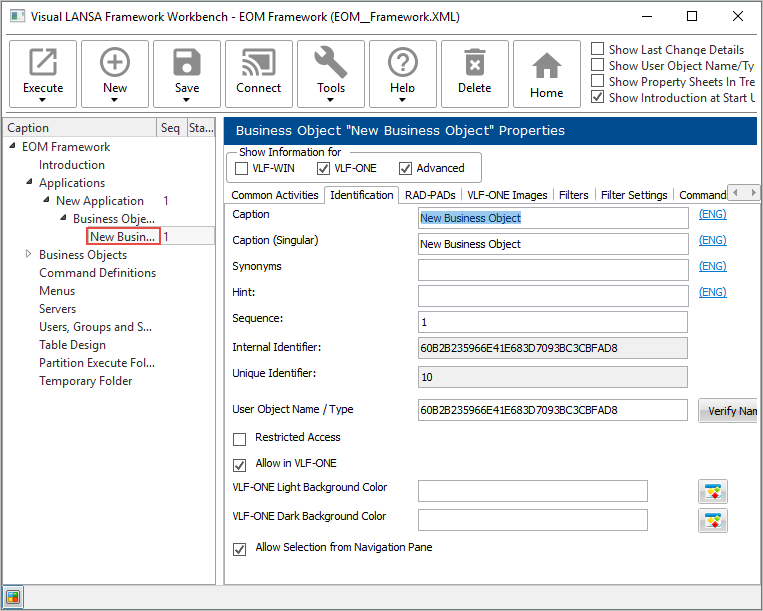Screen dimensions: 763x611
Task: Open the Tools wrench icon
Action: [331, 64]
